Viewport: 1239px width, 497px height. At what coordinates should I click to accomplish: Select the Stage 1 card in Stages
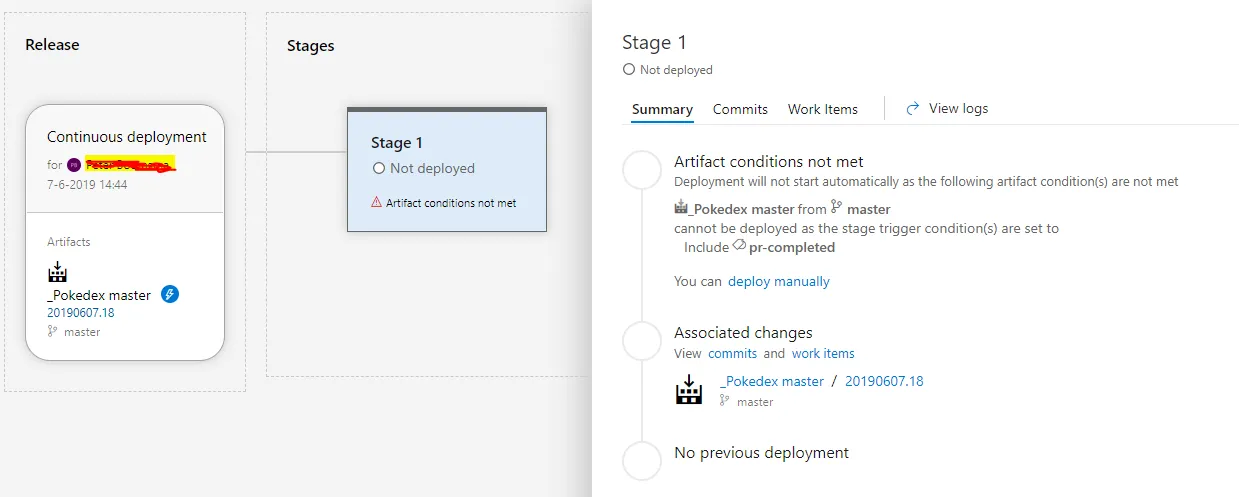pyautogui.click(x=446, y=169)
